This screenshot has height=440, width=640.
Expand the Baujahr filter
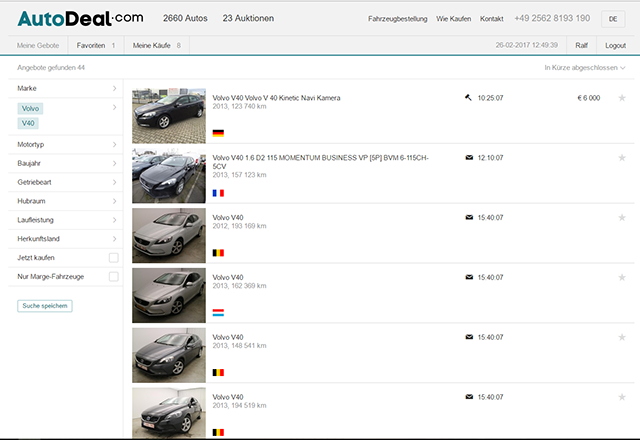pyautogui.click(x=65, y=163)
